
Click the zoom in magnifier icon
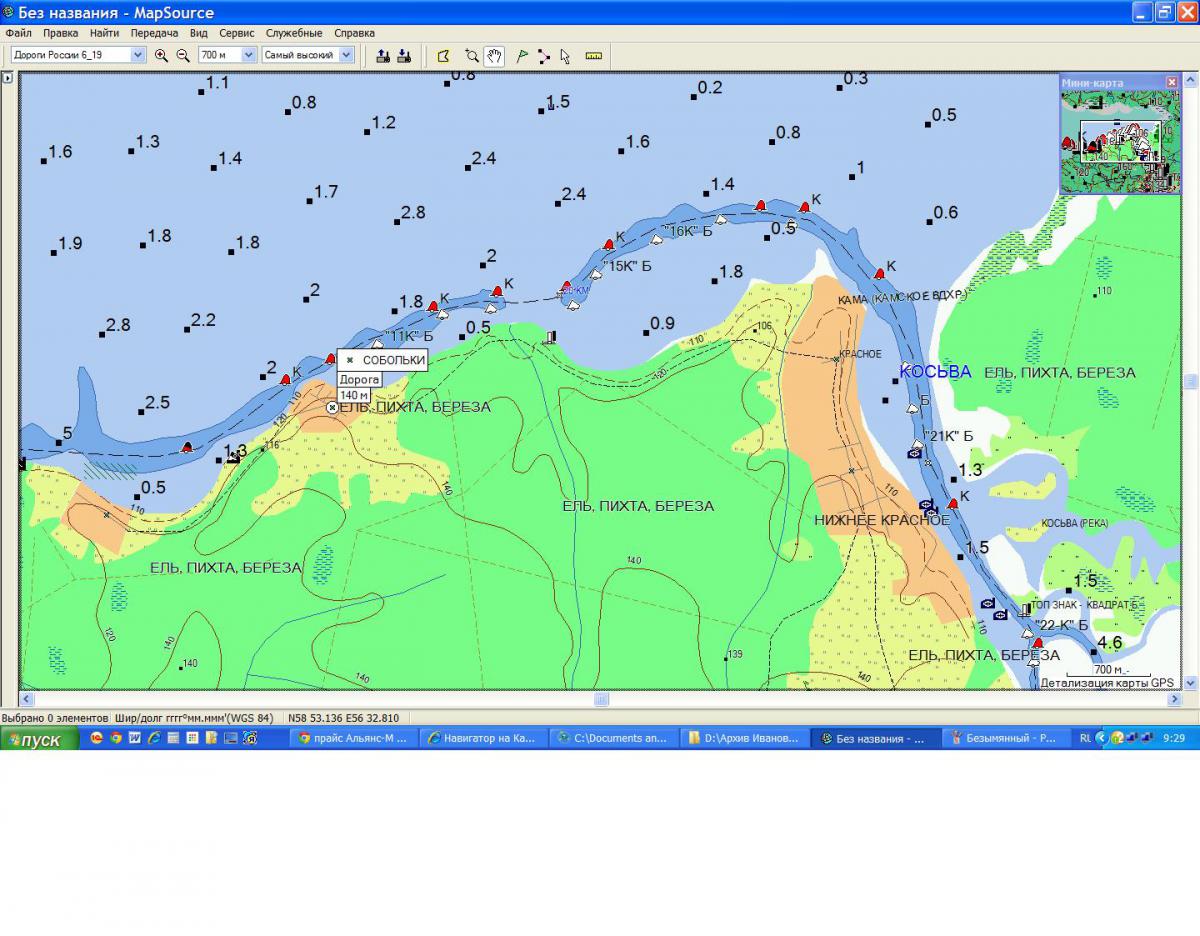click(161, 56)
